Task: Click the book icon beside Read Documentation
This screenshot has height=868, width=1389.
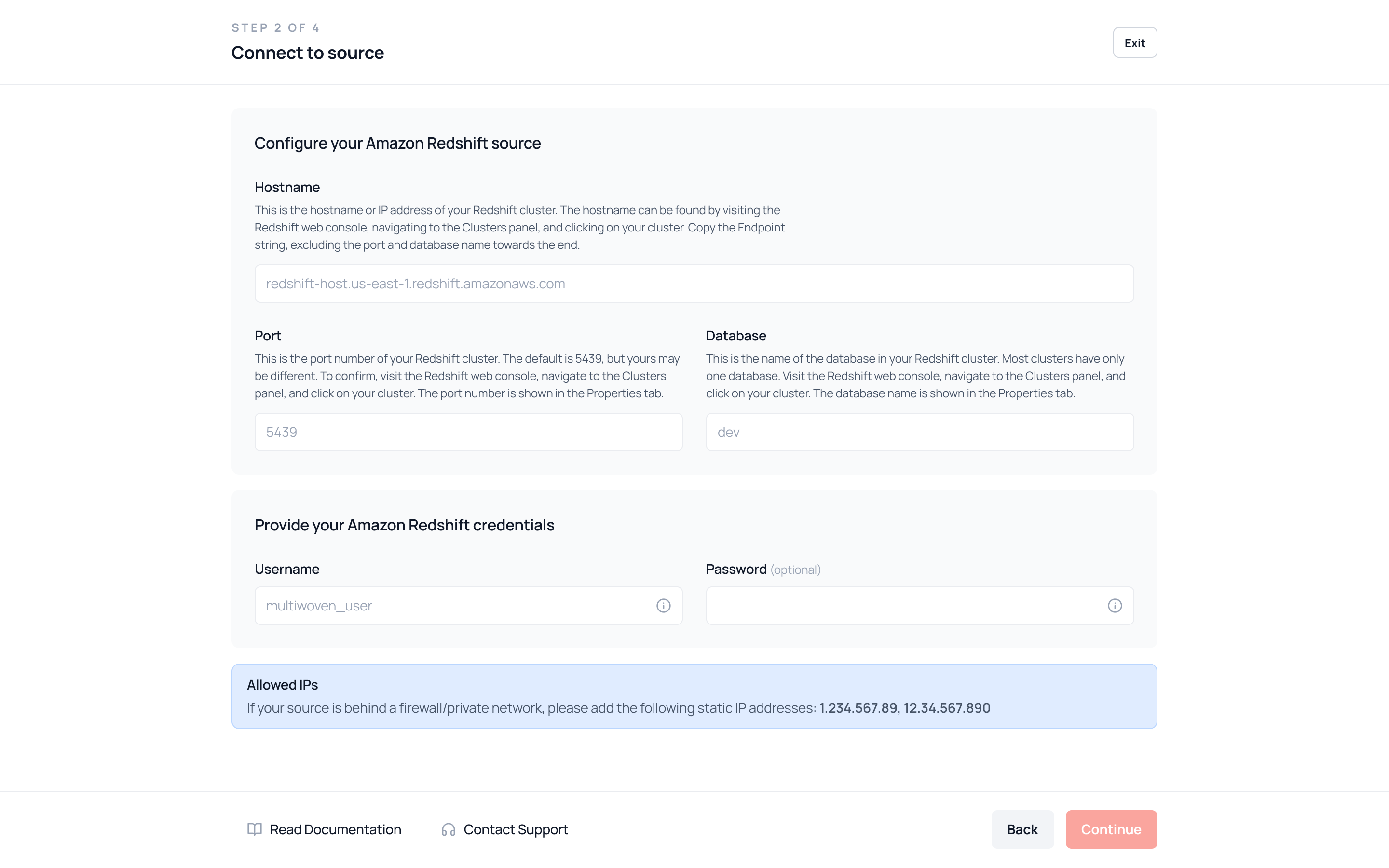Action: [254, 829]
